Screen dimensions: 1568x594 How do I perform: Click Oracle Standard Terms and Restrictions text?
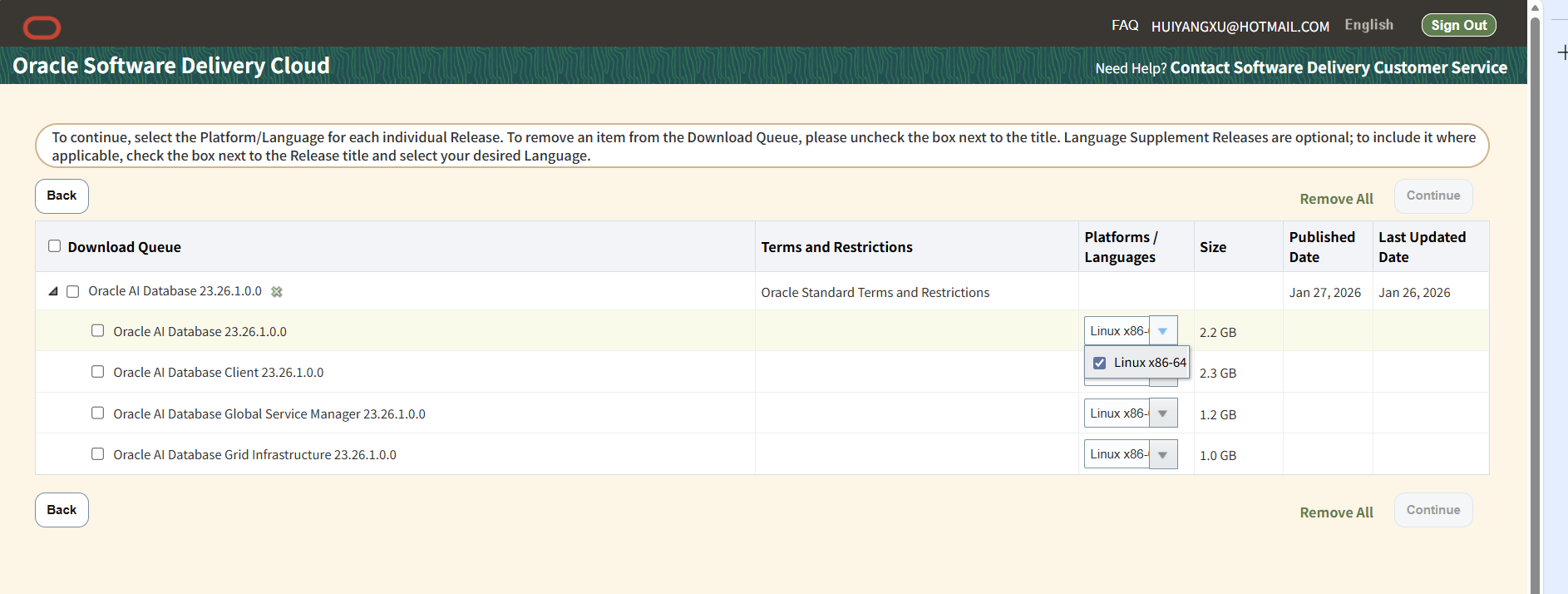pos(875,293)
